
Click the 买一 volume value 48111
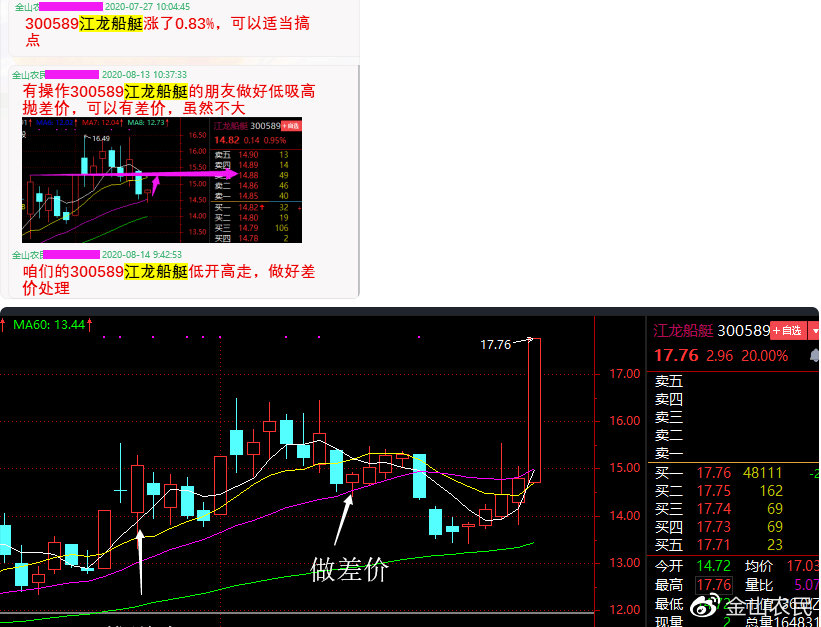[x=762, y=472]
